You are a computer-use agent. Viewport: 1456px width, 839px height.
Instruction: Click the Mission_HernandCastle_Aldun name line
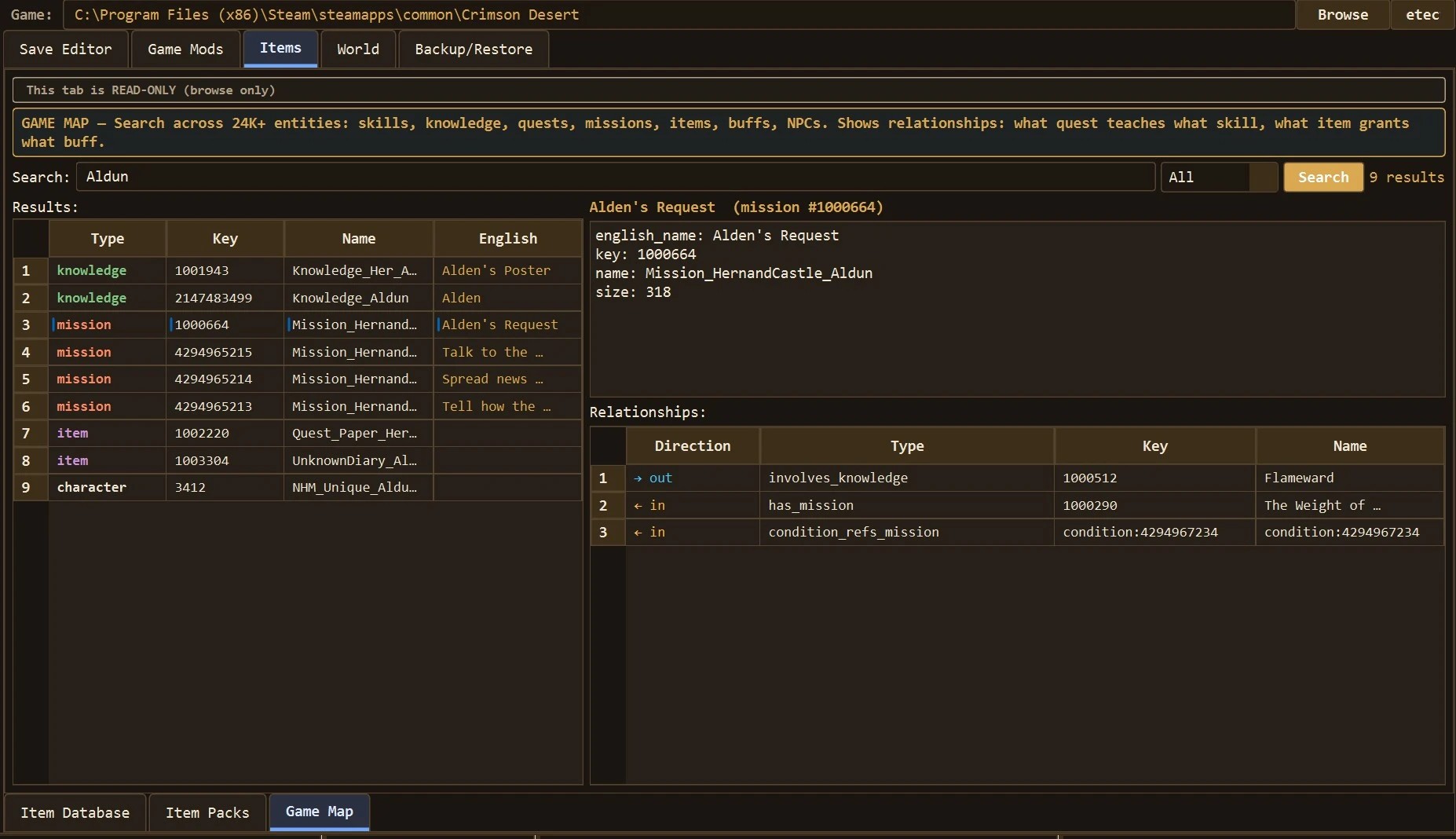733,273
